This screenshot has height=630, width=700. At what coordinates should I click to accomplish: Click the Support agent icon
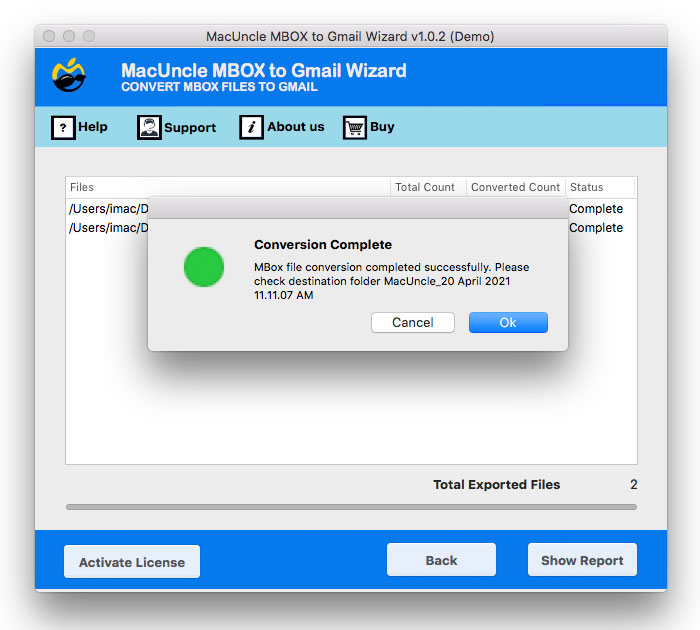coord(149,128)
